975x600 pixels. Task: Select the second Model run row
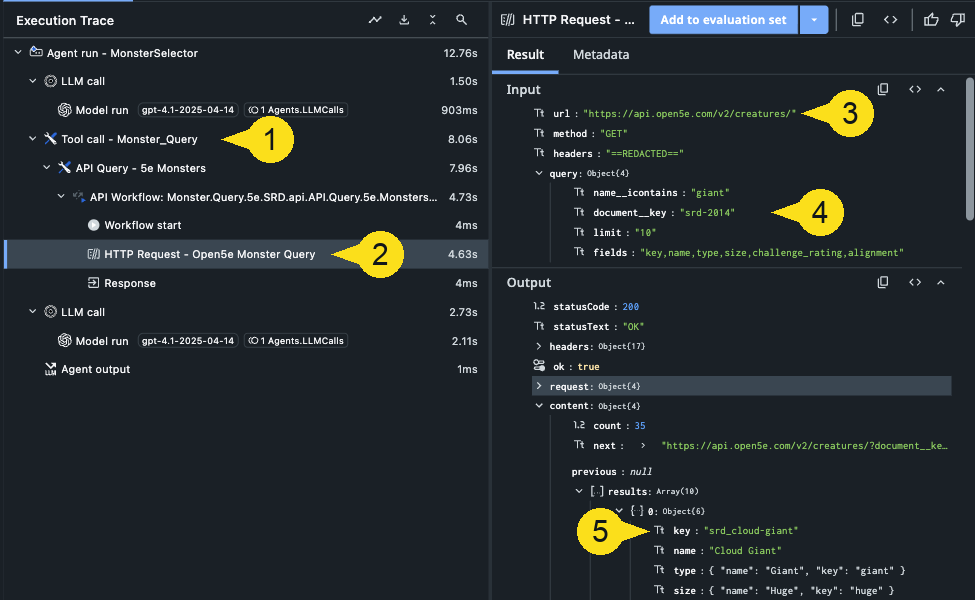[x=246, y=341]
